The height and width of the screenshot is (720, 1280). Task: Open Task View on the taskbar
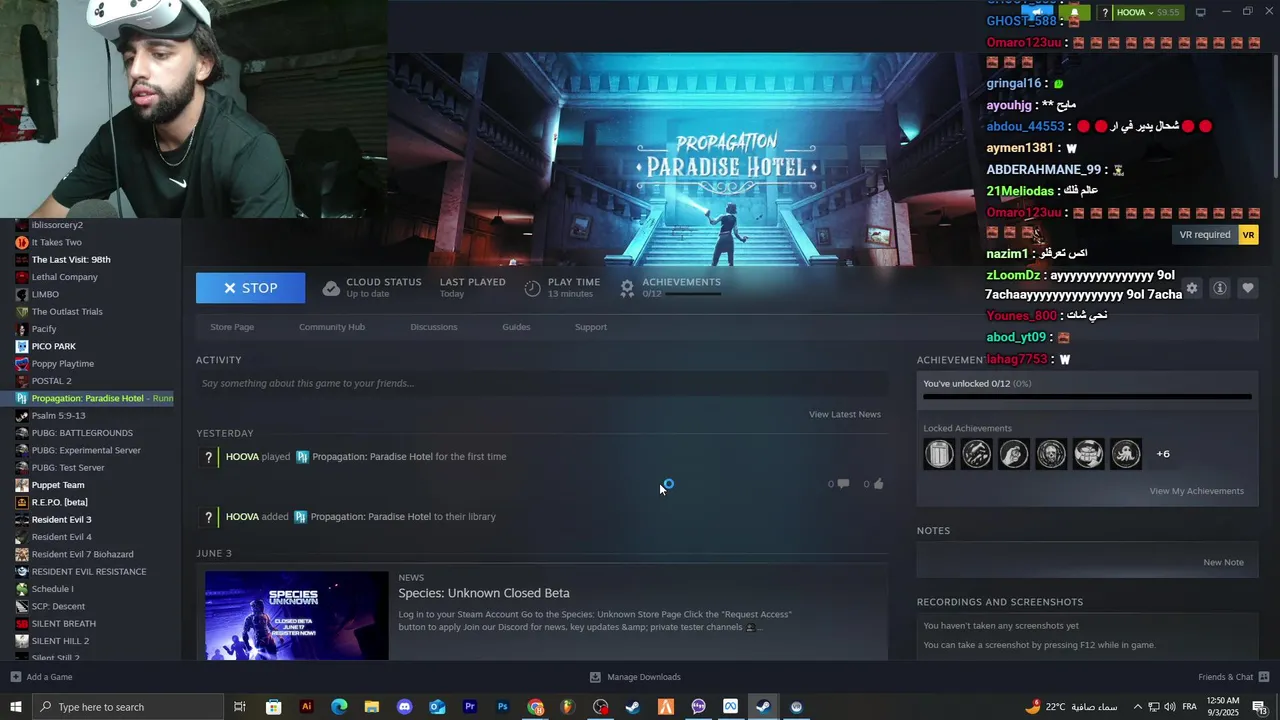point(240,707)
